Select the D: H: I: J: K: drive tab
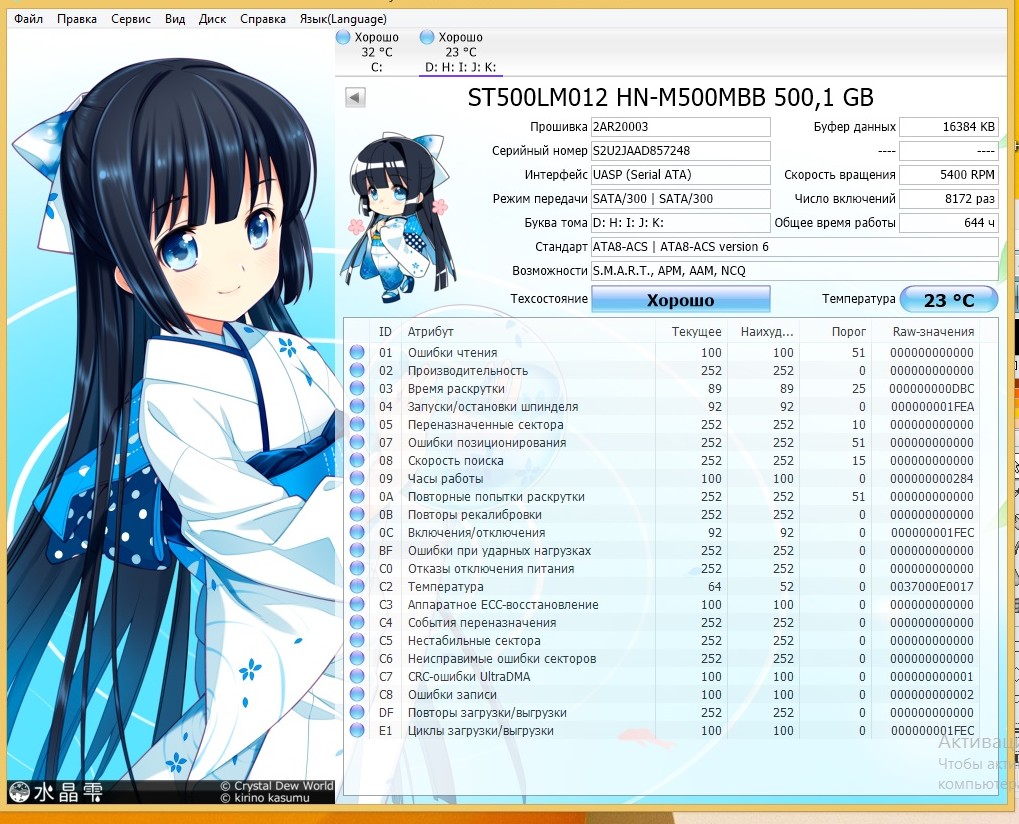 click(460, 52)
